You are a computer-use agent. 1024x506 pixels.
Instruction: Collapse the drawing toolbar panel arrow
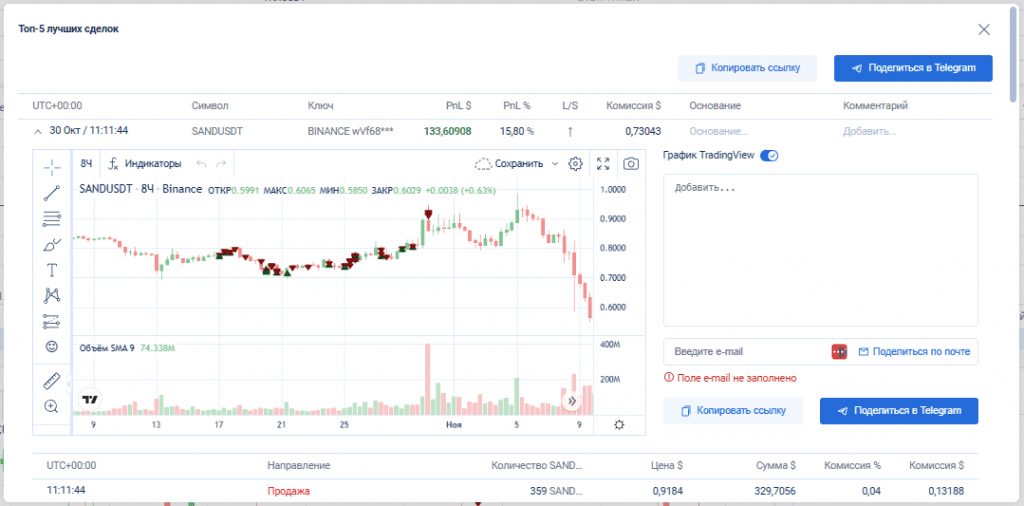(x=69, y=384)
